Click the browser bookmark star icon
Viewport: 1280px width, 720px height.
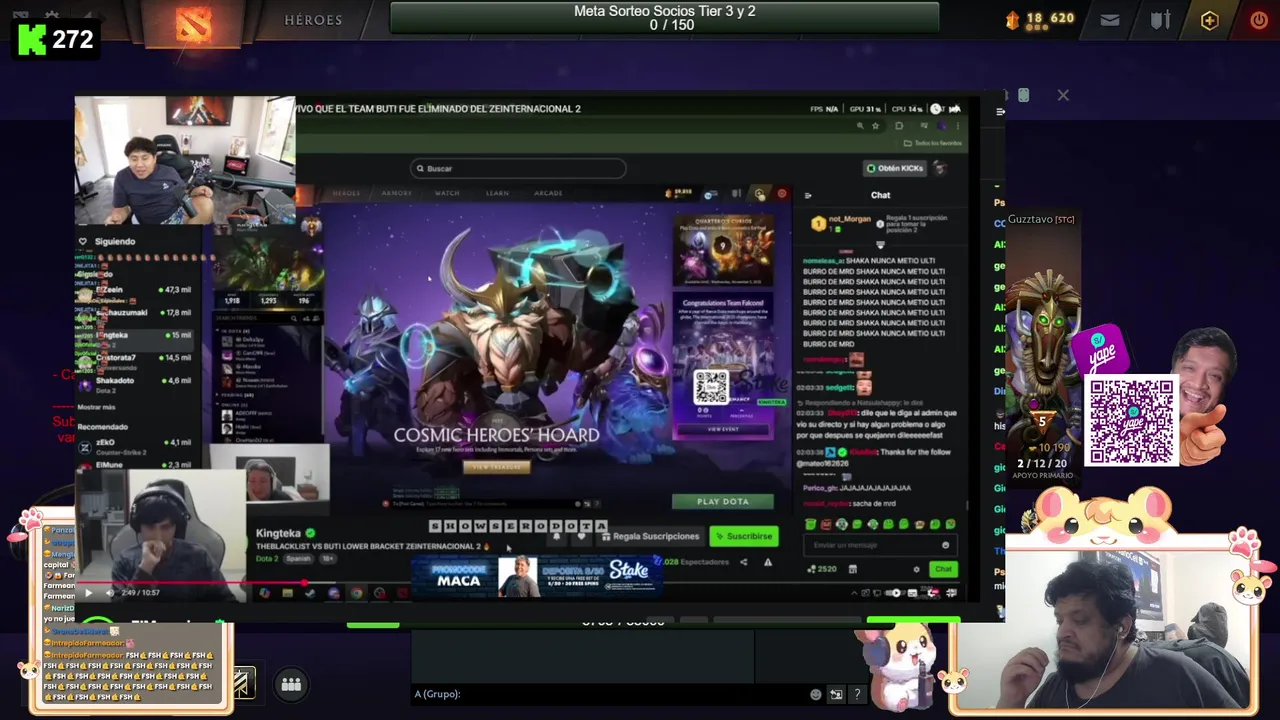875,126
